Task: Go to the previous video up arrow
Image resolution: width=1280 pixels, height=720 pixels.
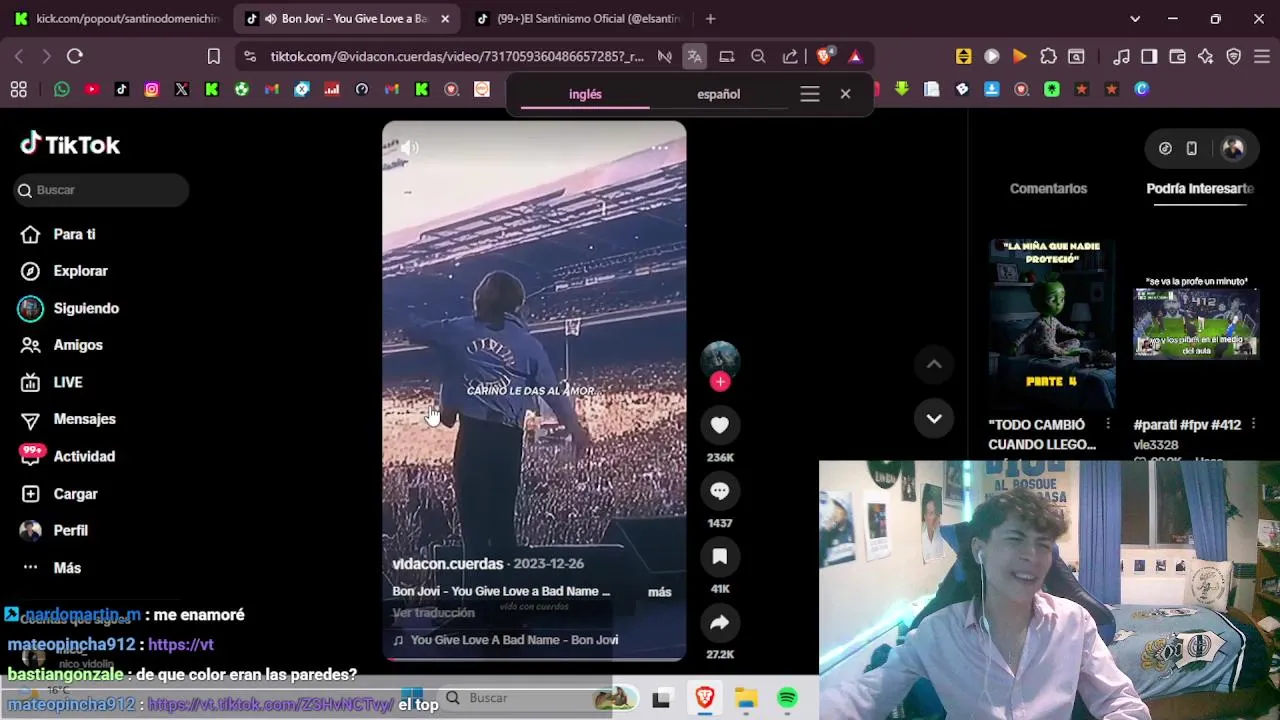Action: tap(934, 364)
